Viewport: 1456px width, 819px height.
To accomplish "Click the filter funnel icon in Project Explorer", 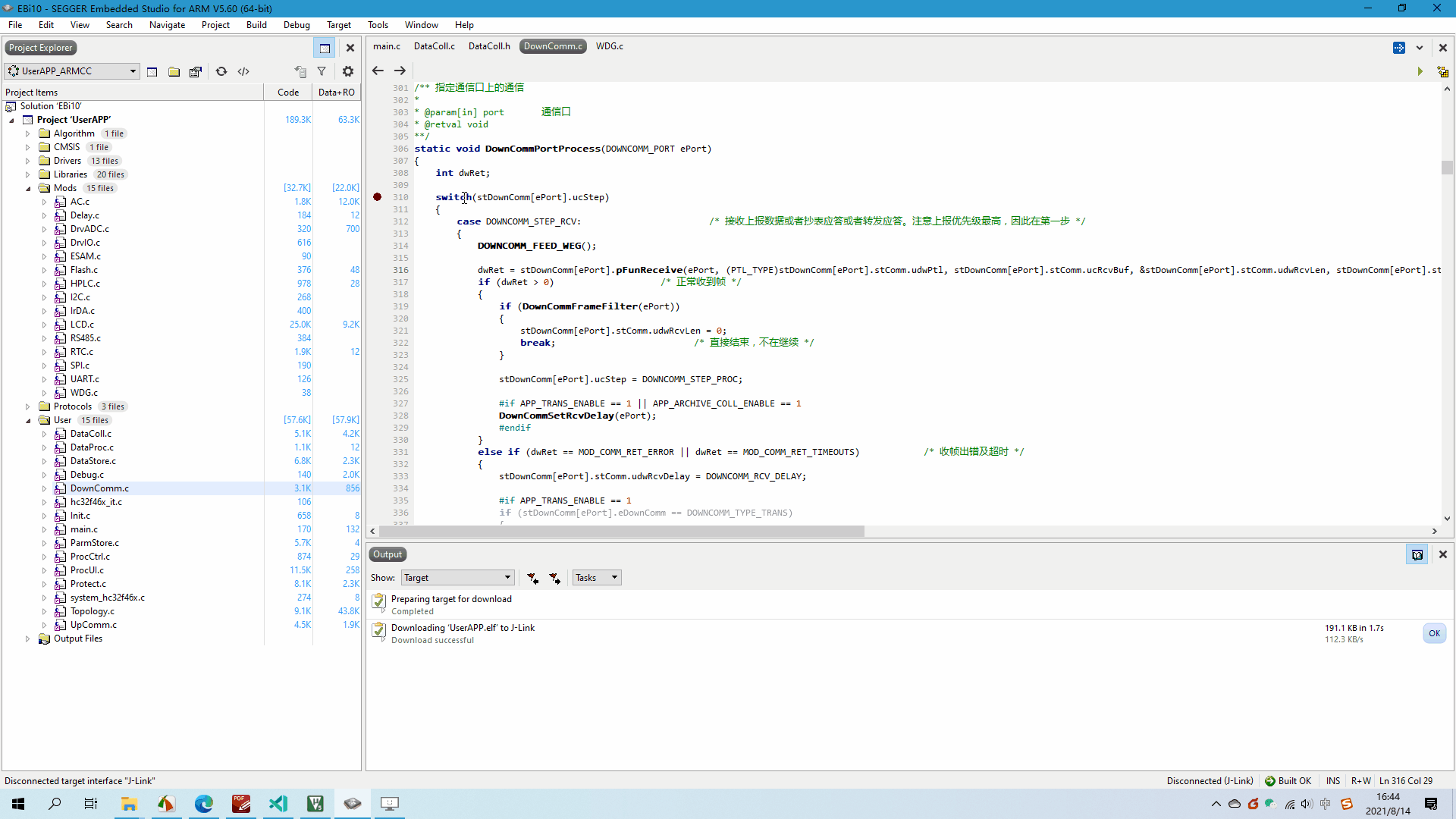I will 322,71.
